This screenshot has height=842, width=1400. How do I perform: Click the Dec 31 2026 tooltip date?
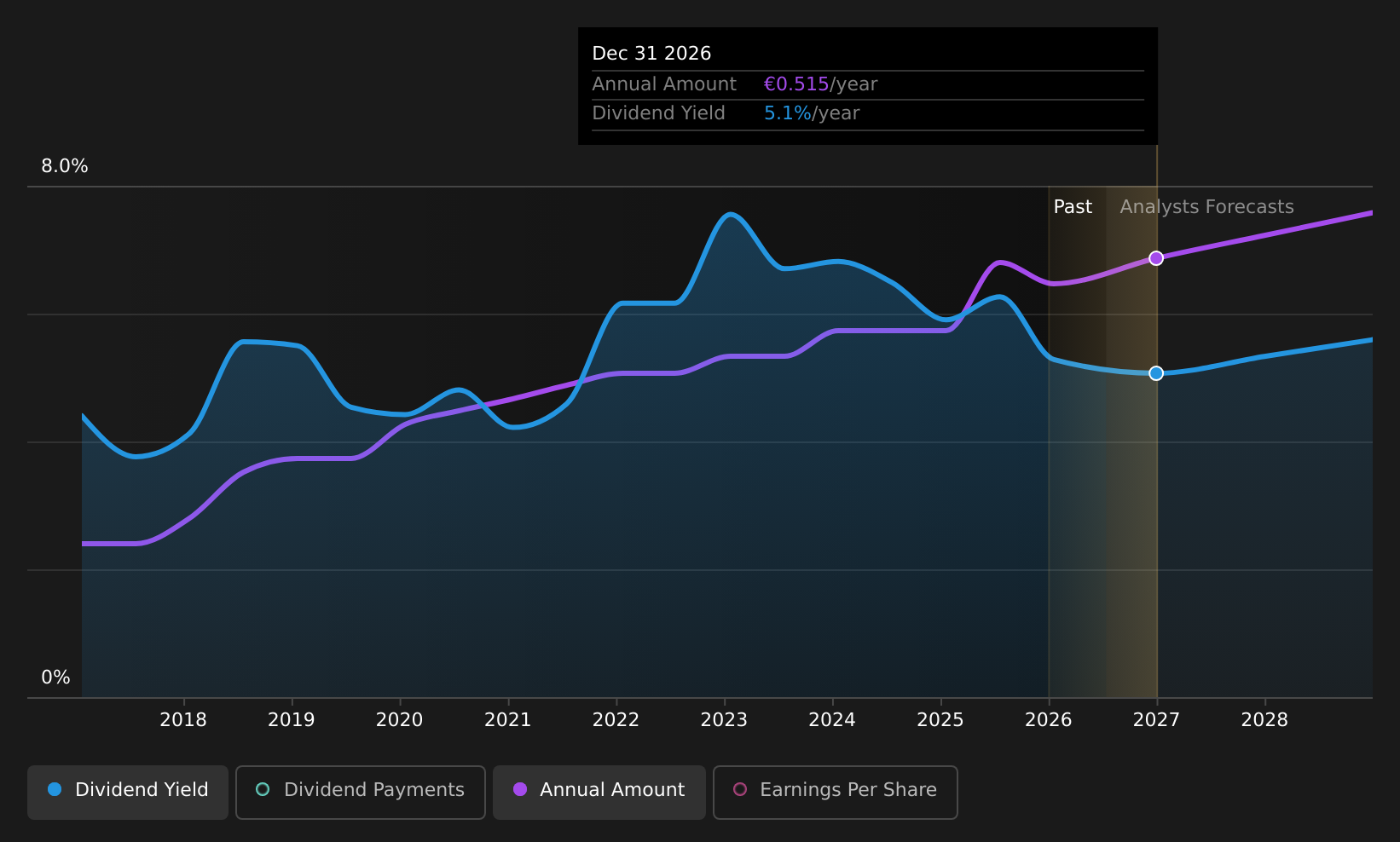(651, 54)
